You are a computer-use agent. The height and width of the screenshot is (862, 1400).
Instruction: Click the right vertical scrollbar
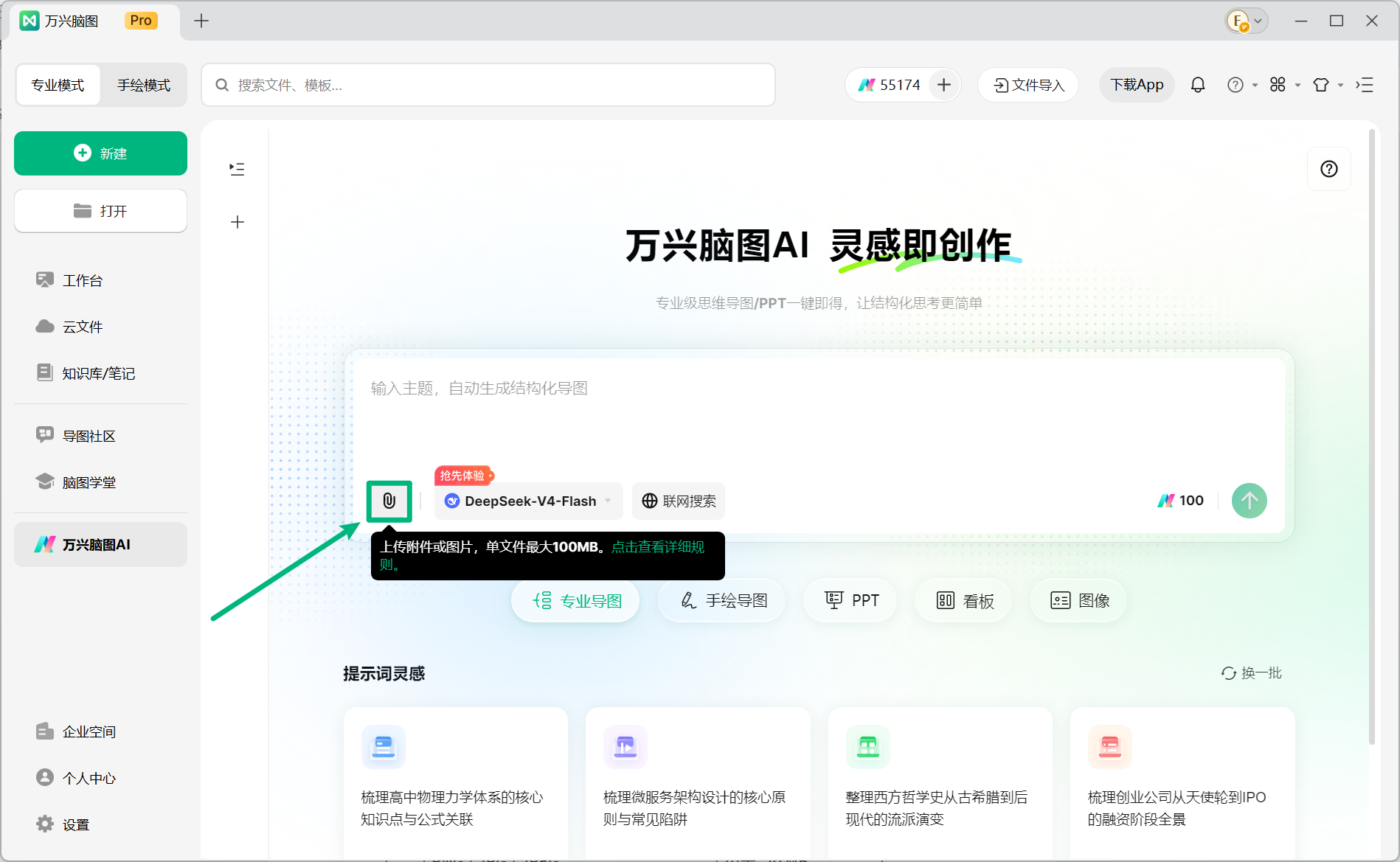click(x=1372, y=437)
